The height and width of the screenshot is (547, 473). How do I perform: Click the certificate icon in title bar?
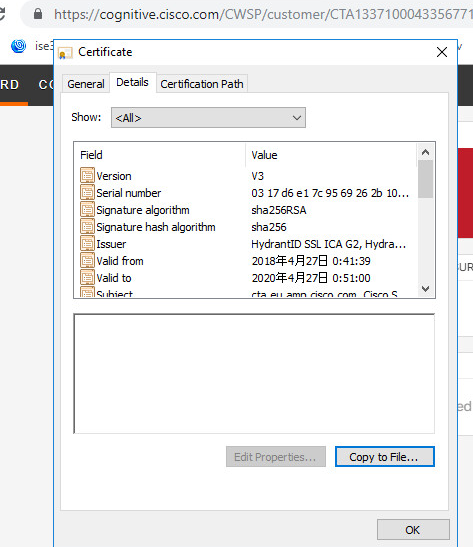click(65, 53)
